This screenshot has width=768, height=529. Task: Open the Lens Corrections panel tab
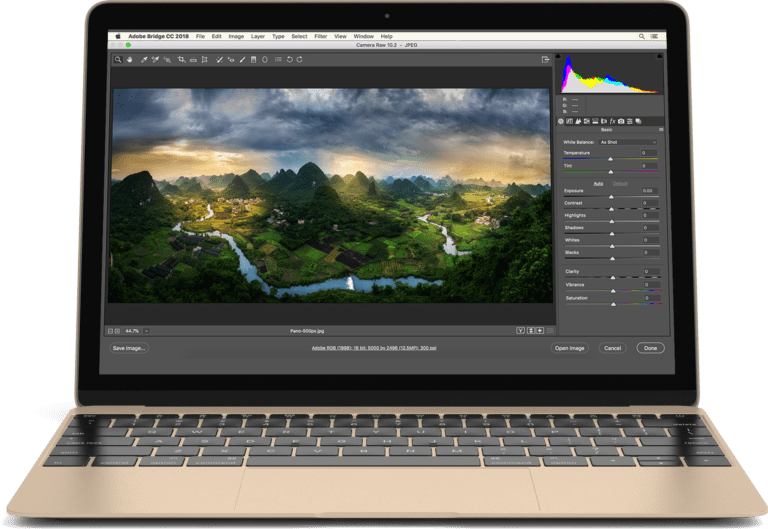click(604, 121)
